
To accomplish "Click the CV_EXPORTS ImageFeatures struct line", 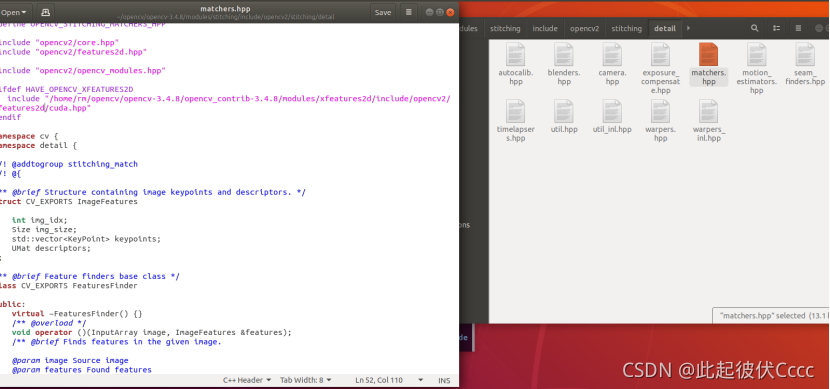I will 69,202.
